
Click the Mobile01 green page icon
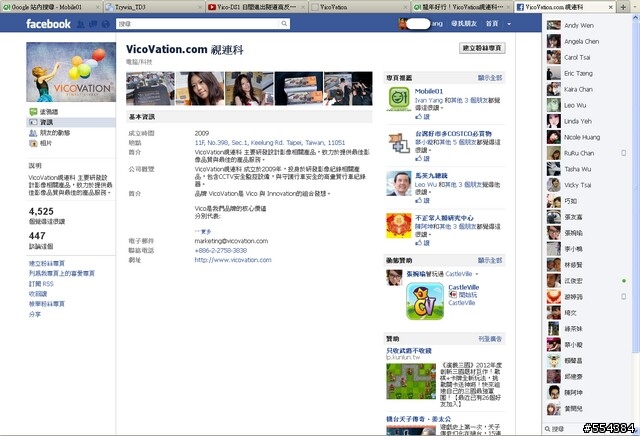tap(399, 98)
